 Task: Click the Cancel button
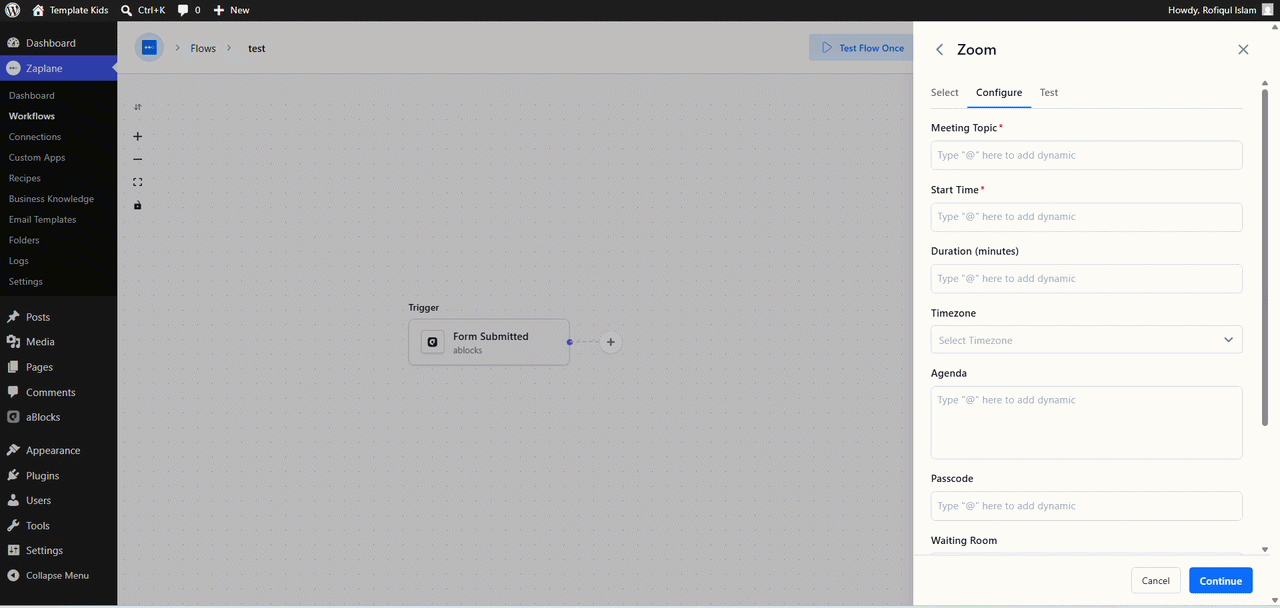click(1155, 580)
